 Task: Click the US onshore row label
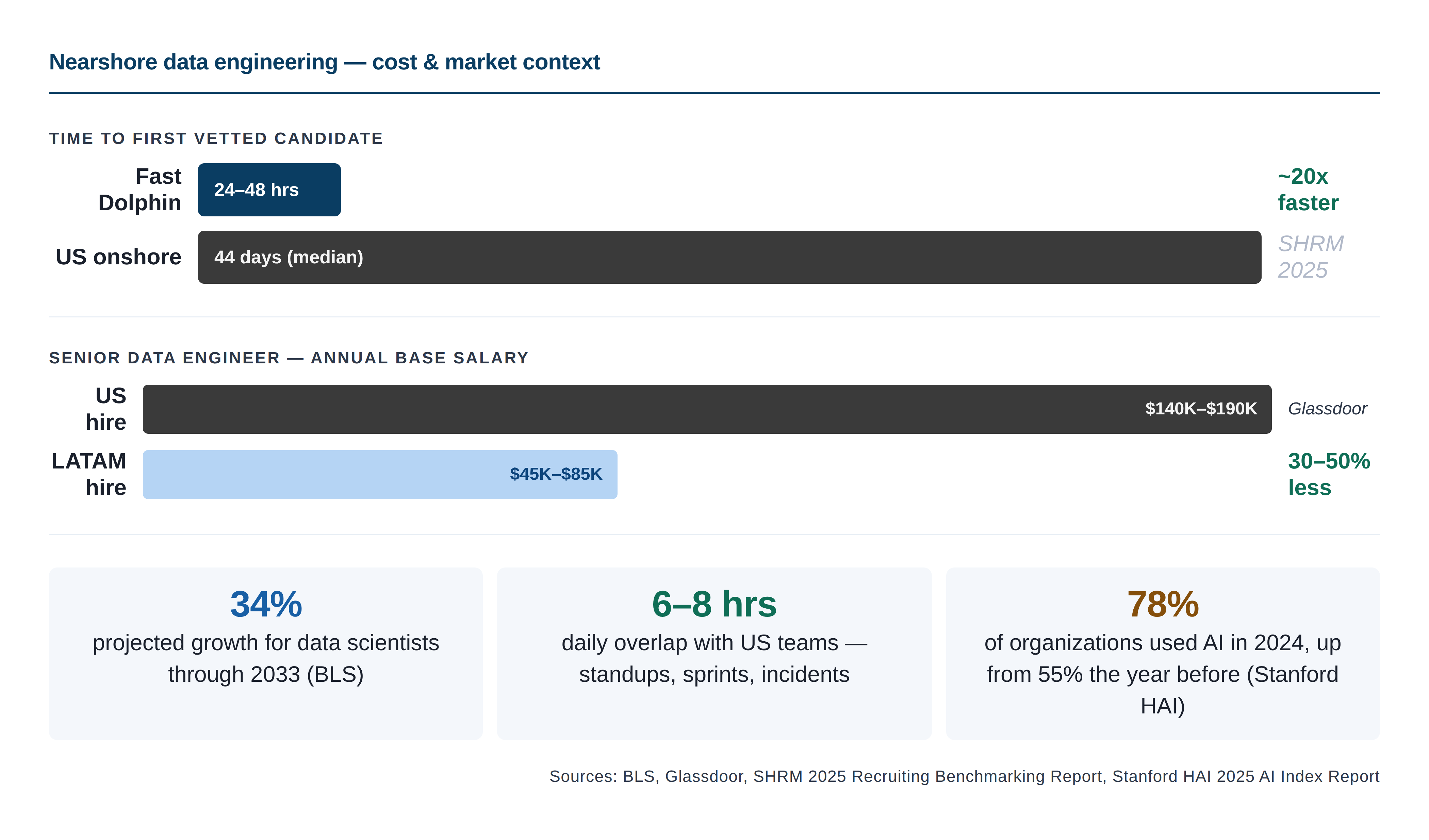coord(119,257)
